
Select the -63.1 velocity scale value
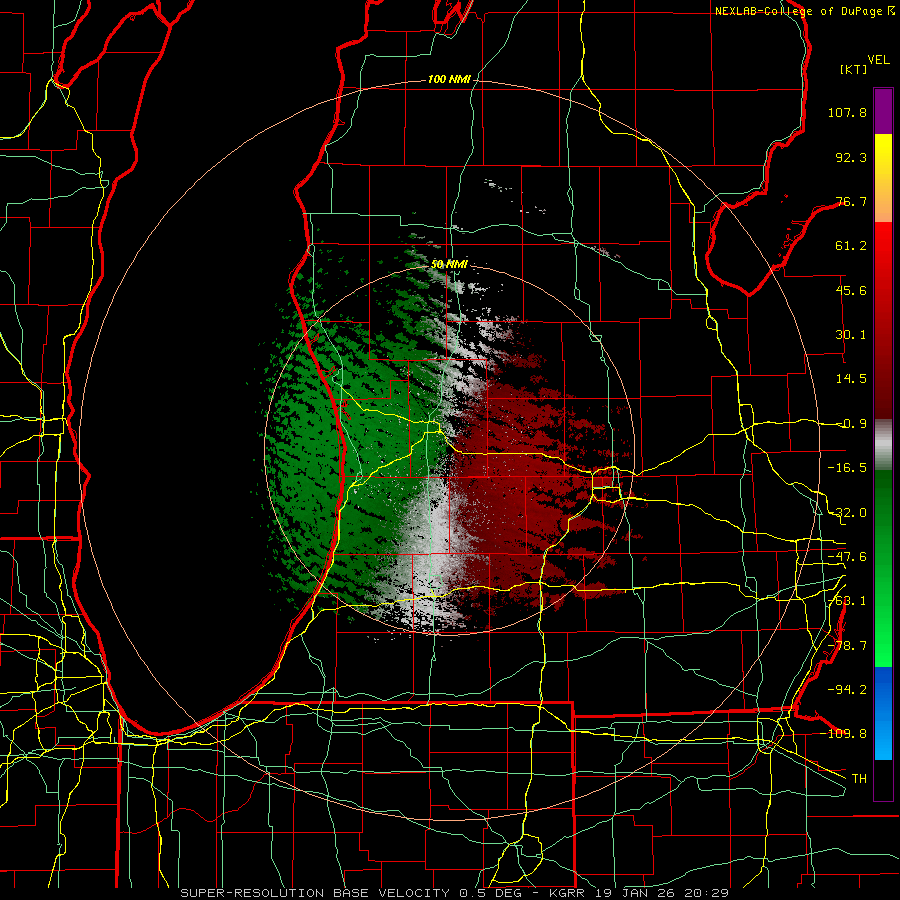pos(847,601)
